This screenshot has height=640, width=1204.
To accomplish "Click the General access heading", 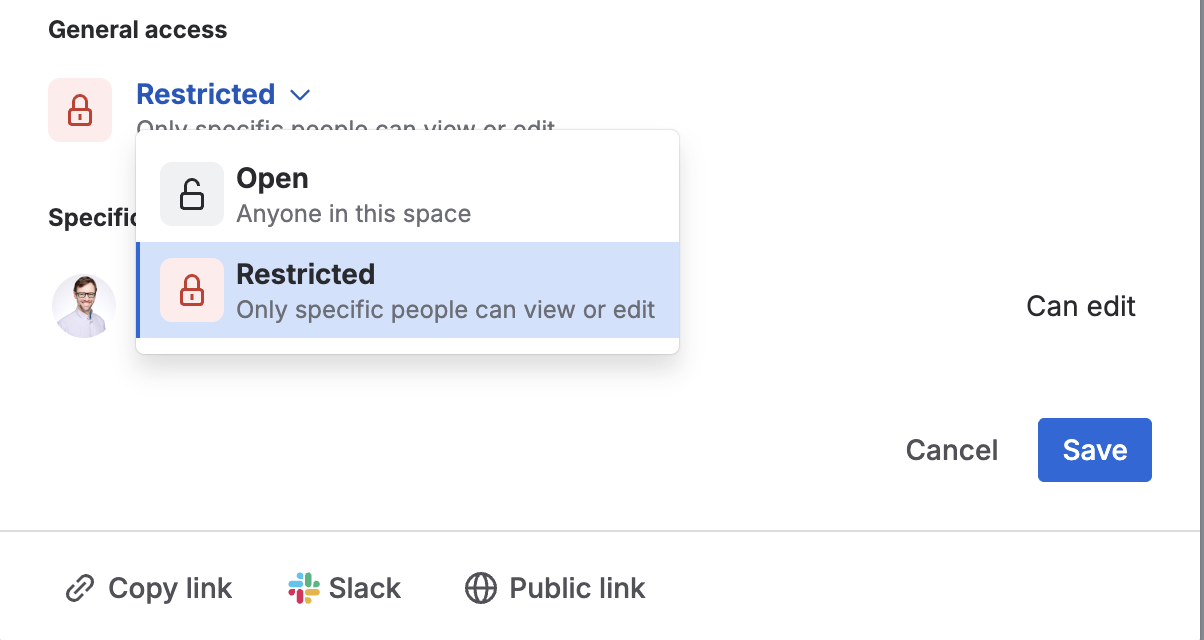I will pos(138,30).
